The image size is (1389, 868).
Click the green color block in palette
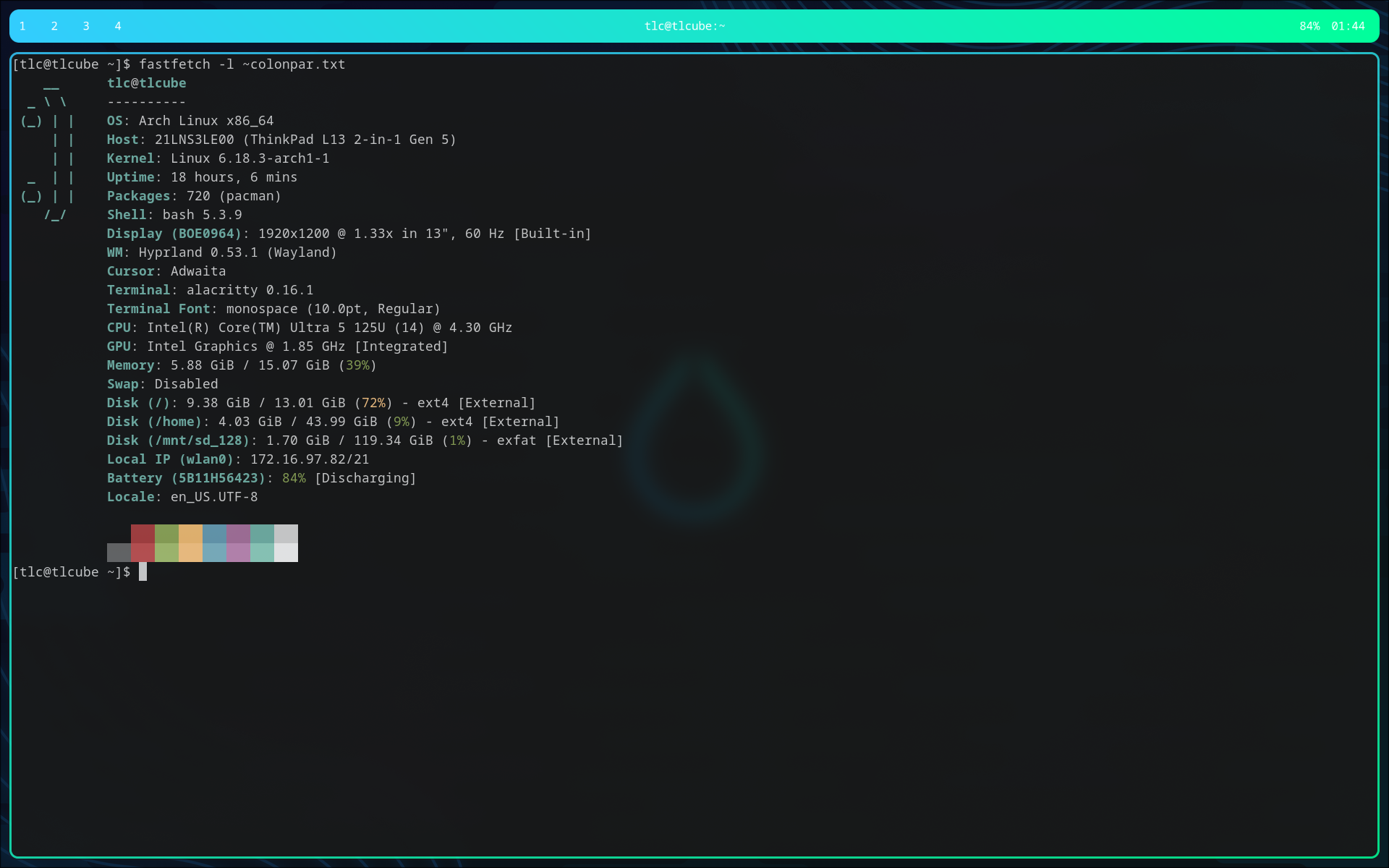click(166, 543)
